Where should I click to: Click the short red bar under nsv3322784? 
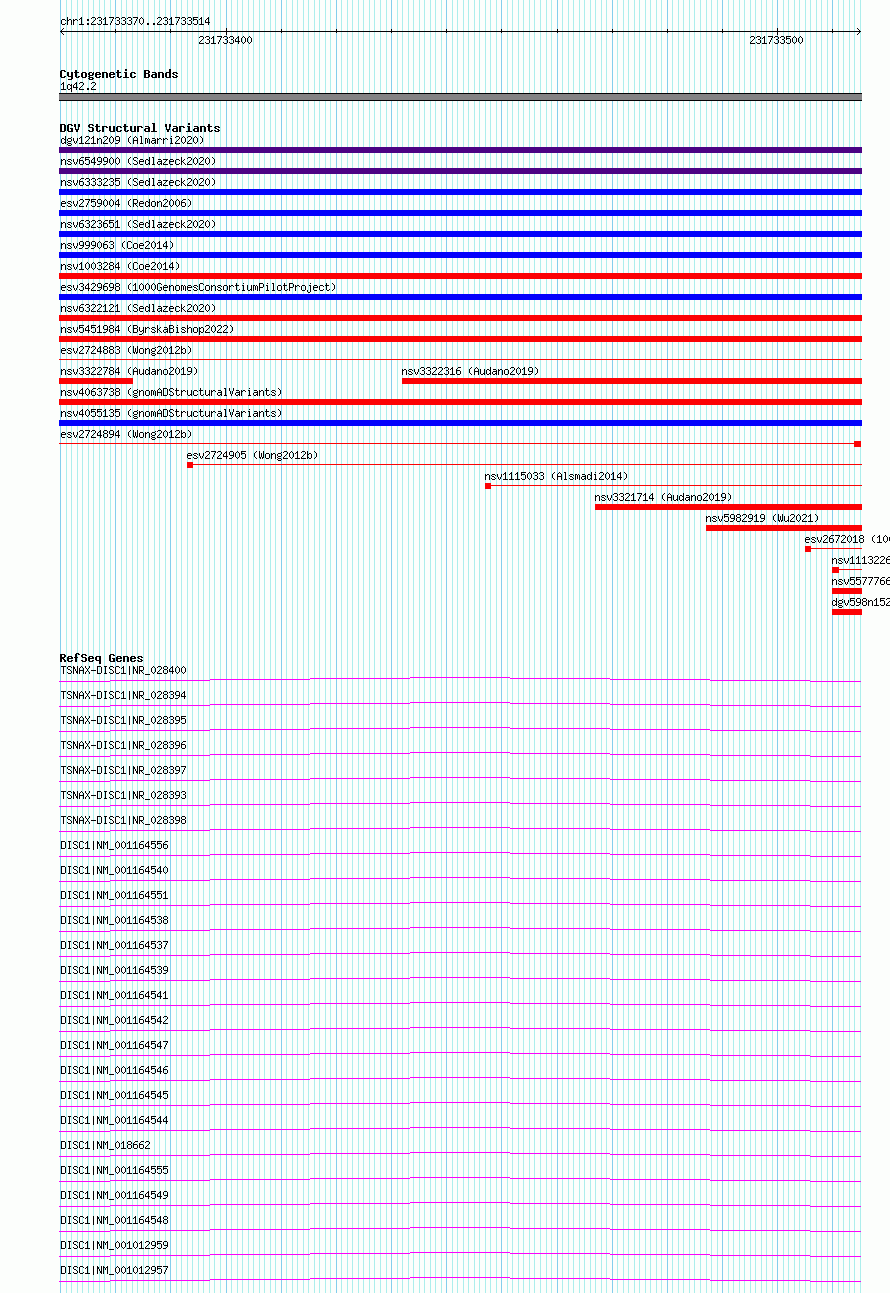click(96, 381)
